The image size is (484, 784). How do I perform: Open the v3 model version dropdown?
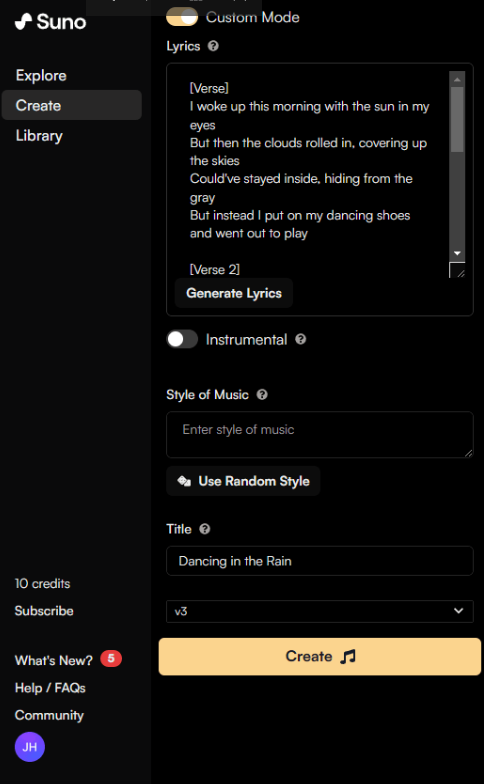coord(320,611)
